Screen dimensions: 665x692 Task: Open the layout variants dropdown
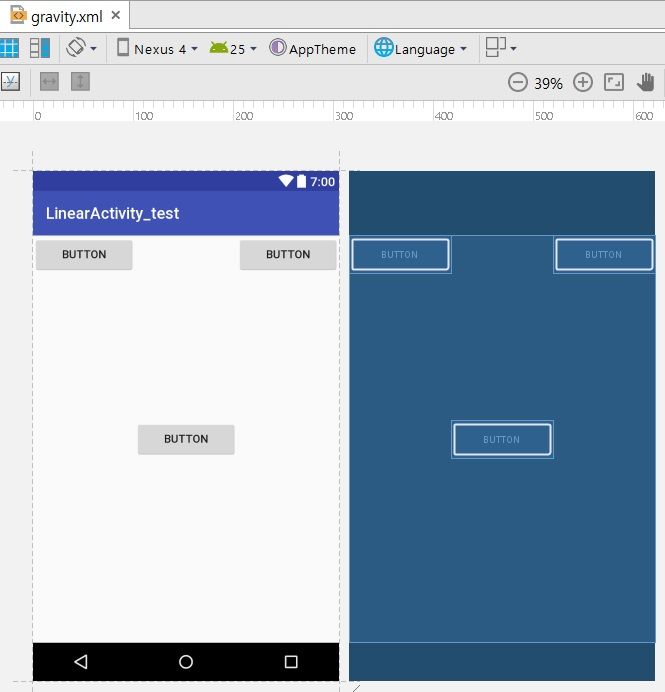click(501, 47)
